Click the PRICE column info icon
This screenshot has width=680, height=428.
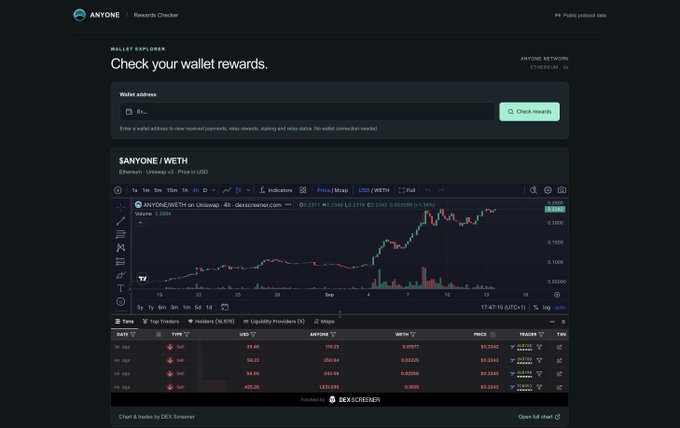[492, 334]
